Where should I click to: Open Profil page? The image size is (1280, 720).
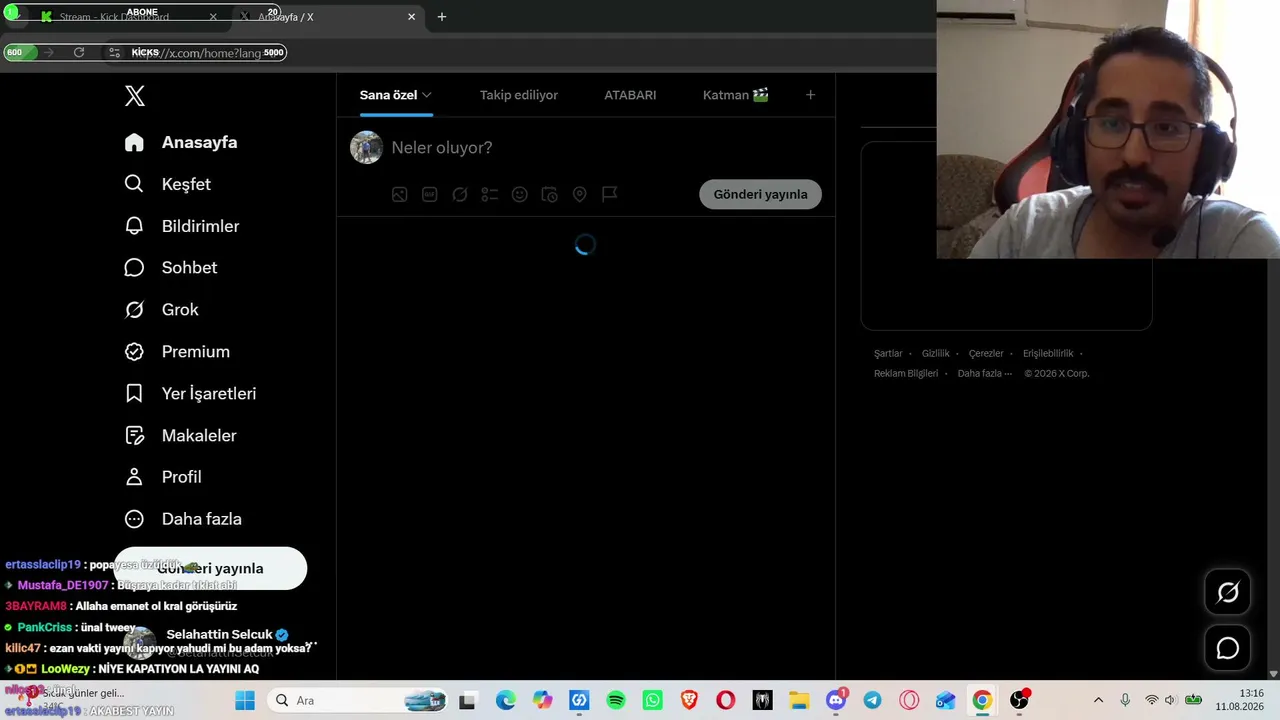point(162,477)
